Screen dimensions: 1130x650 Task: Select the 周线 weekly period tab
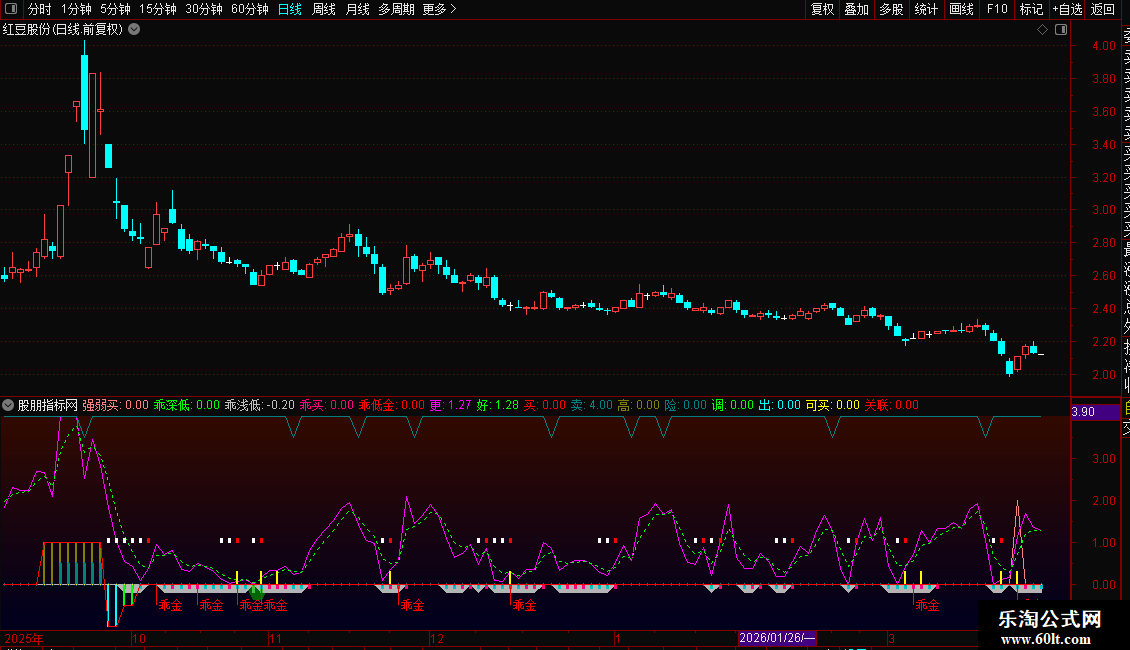[324, 9]
